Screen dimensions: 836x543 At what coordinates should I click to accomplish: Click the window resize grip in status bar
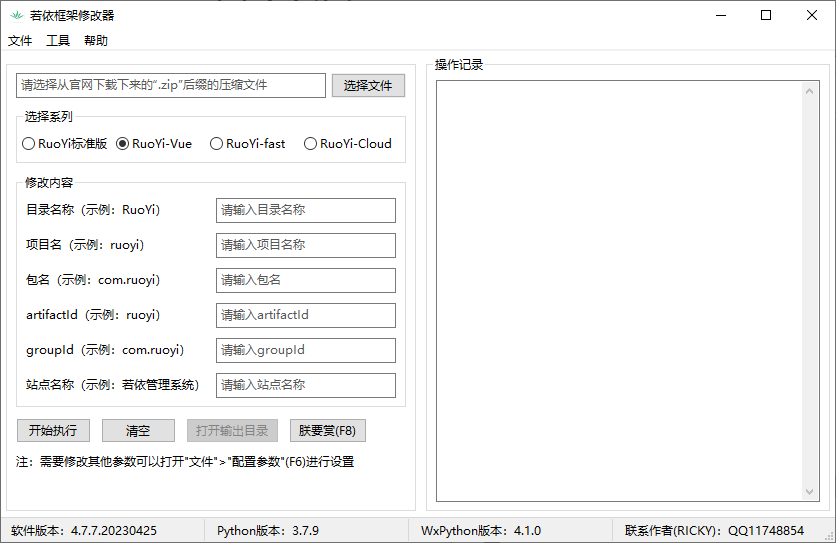(x=829, y=537)
